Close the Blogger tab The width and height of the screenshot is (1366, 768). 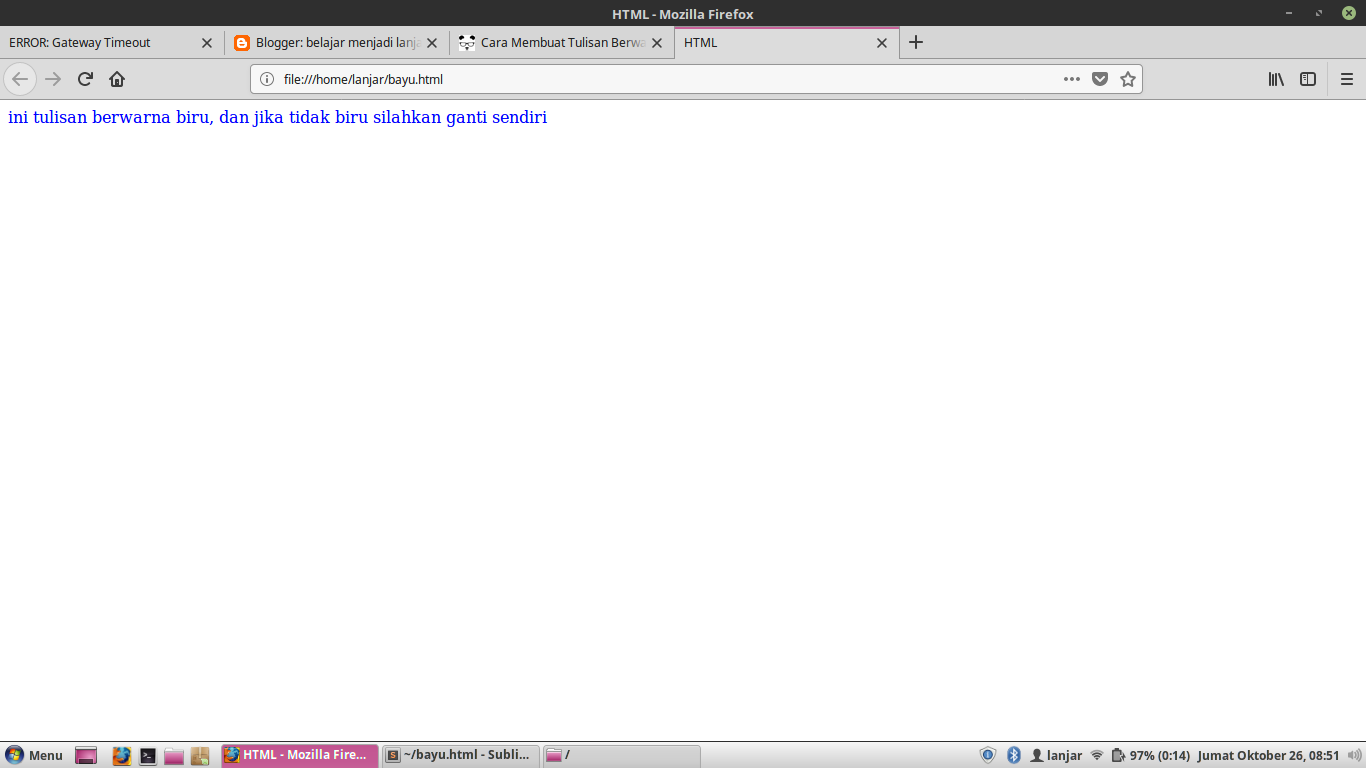(432, 43)
